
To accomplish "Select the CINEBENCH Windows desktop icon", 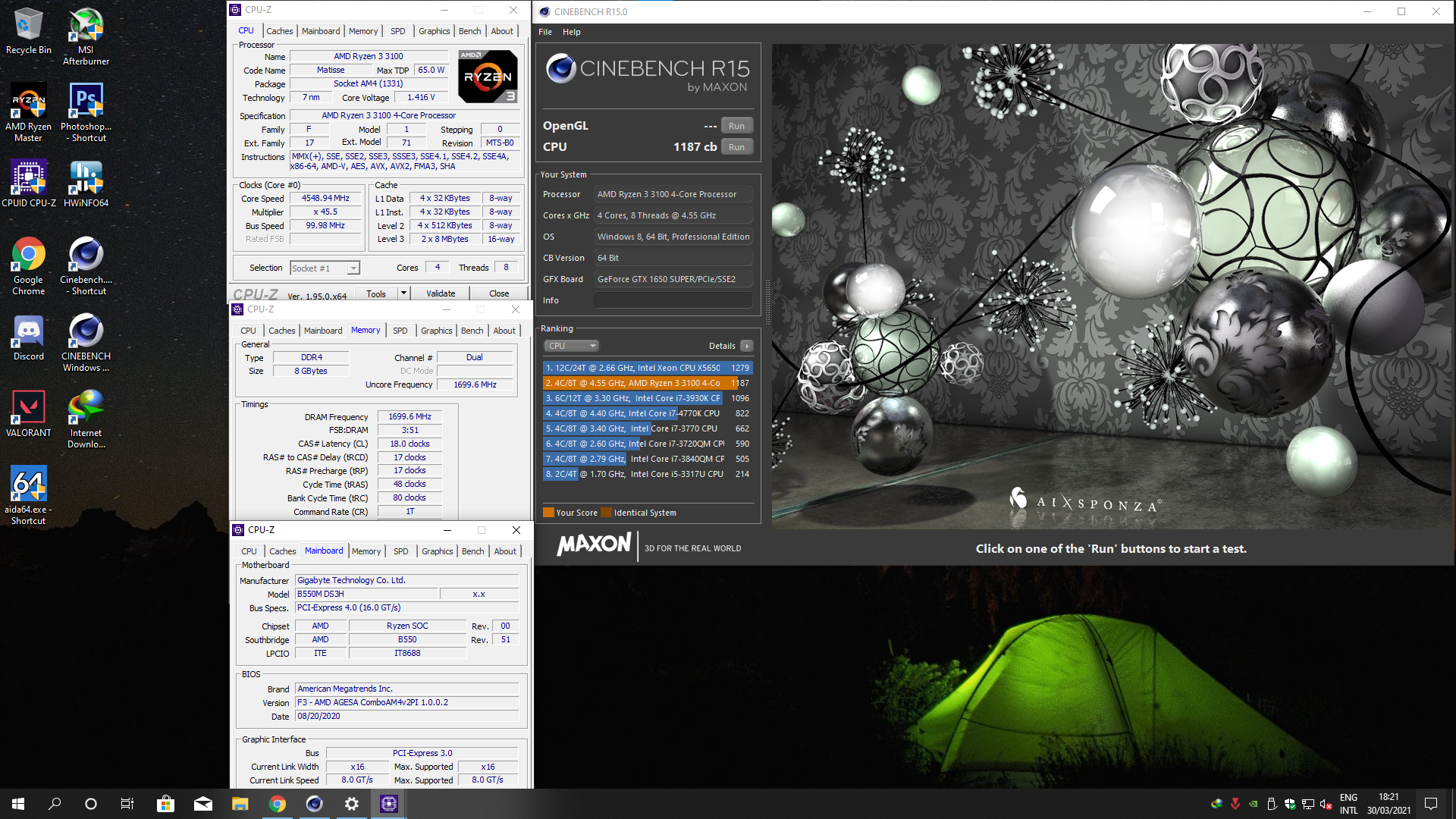I will click(x=86, y=343).
